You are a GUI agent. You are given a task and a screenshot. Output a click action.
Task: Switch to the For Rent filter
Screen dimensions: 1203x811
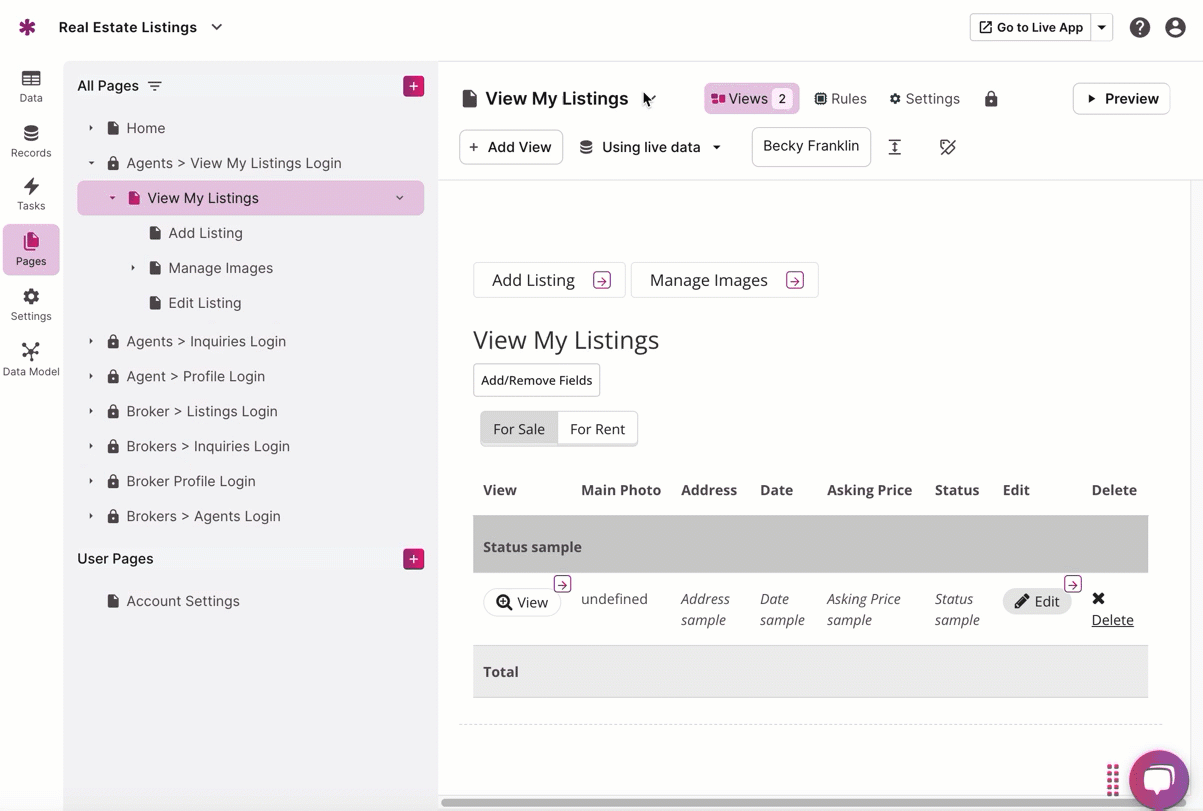[x=597, y=429]
